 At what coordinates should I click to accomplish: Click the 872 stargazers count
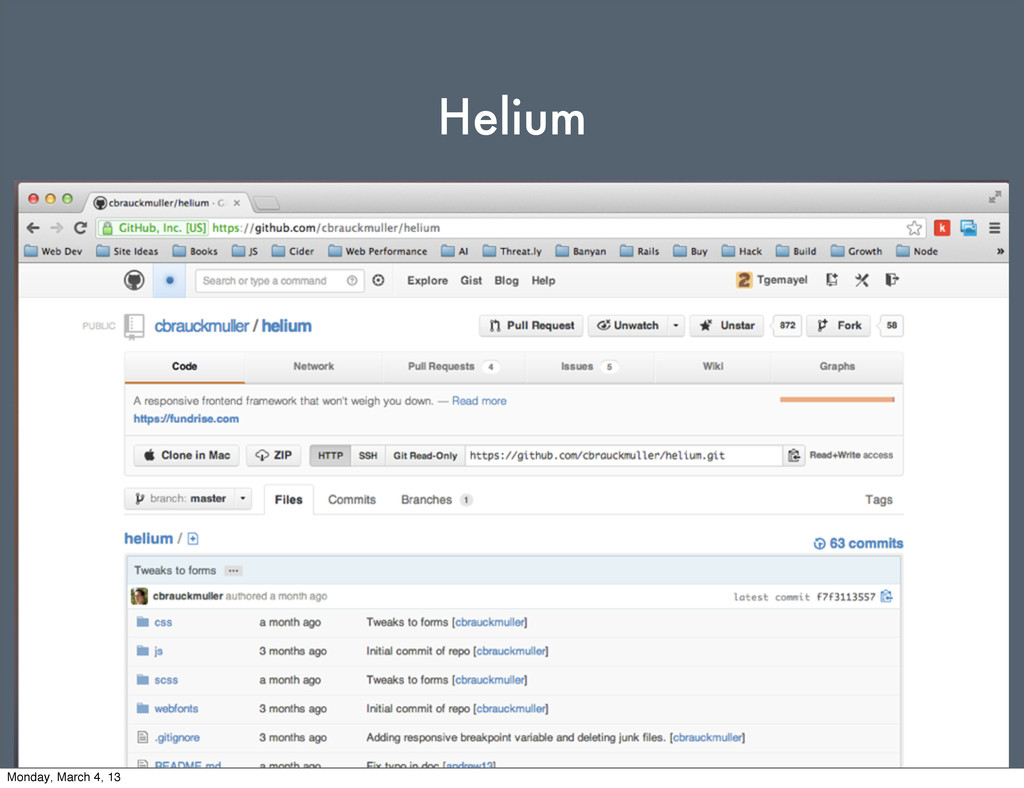click(787, 325)
